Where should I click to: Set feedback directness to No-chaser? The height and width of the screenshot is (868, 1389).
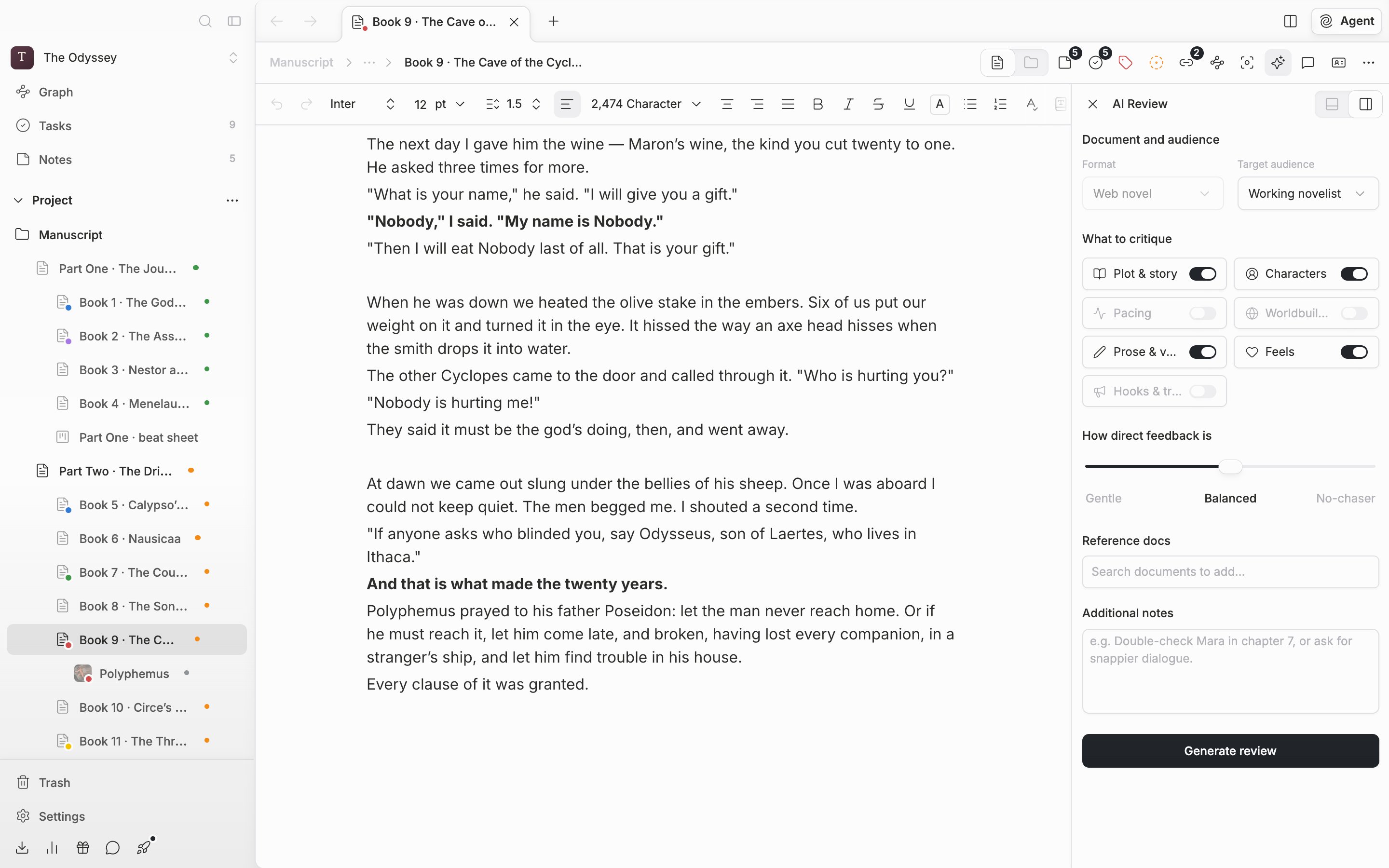[1346, 498]
